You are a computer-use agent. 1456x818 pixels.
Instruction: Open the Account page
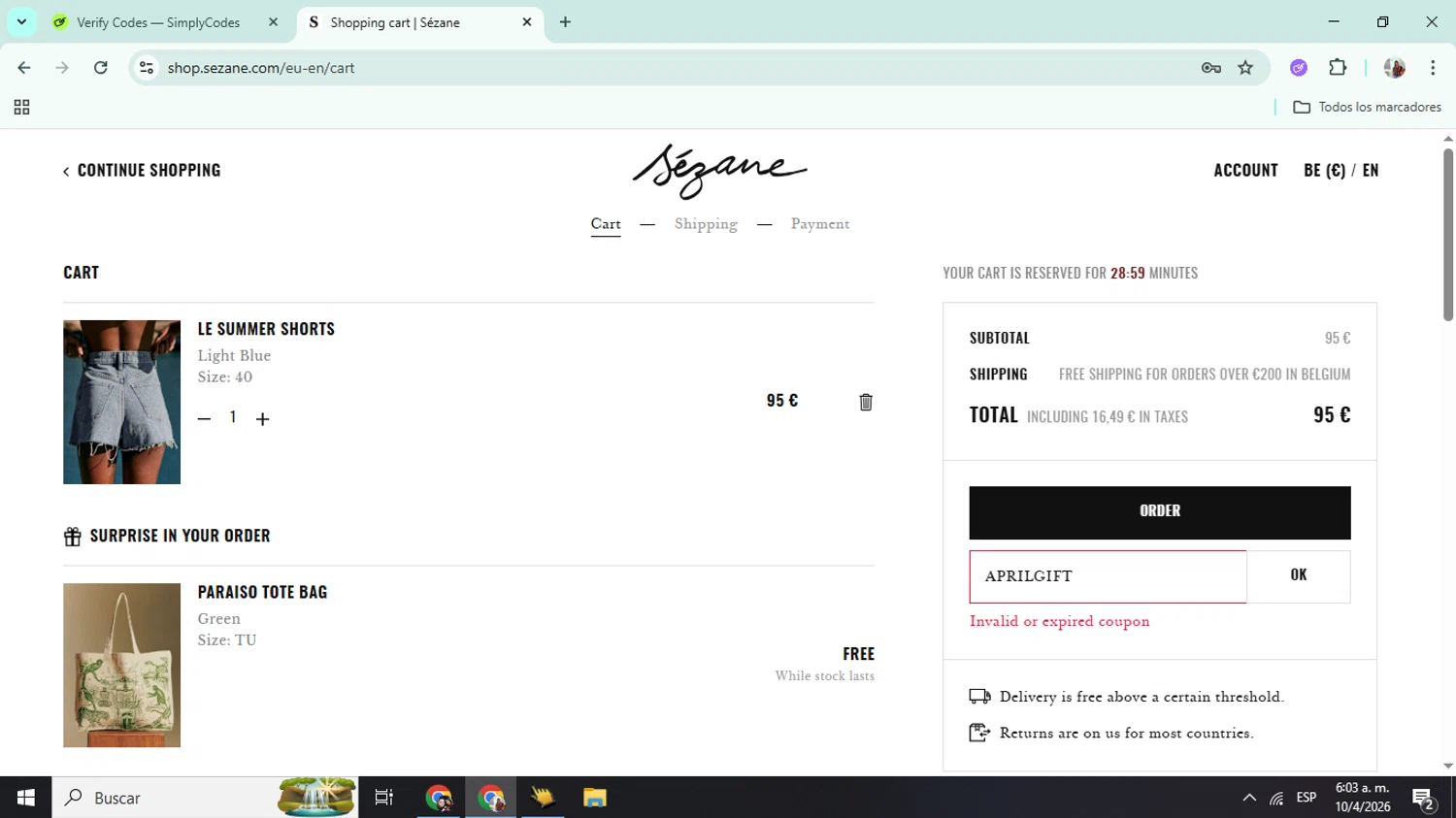[x=1245, y=170]
